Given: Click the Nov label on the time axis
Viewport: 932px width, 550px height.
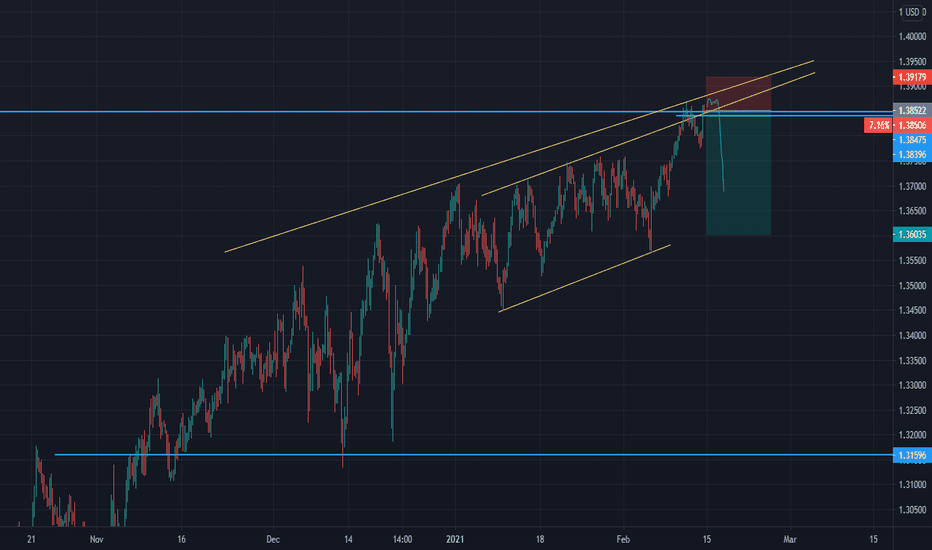Looking at the screenshot, I should coord(97,540).
